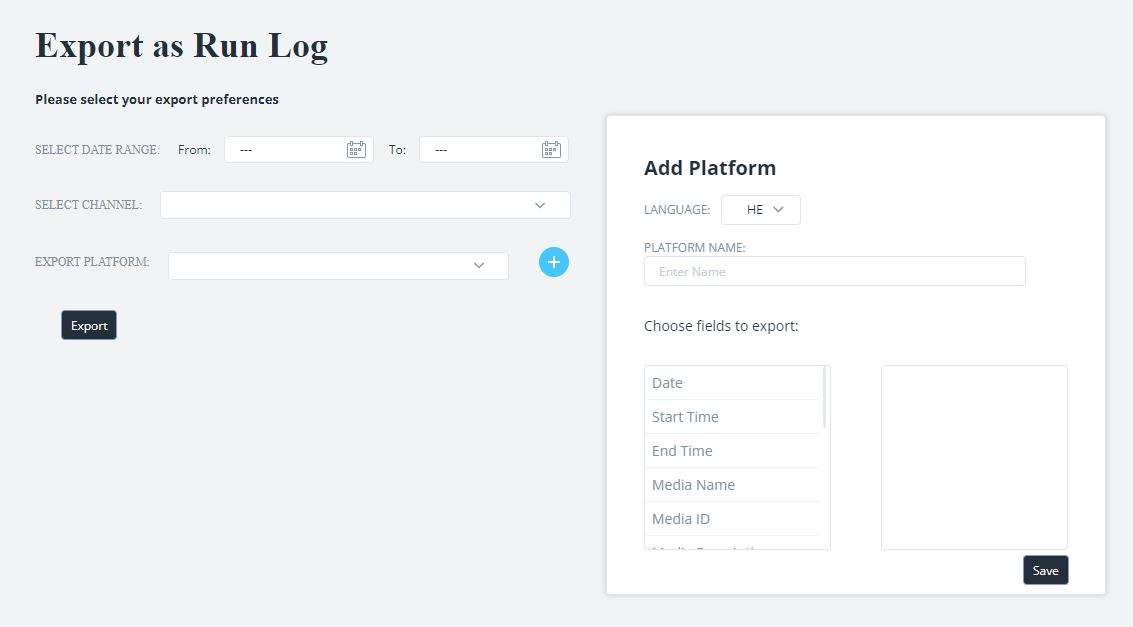This screenshot has height=627, width=1133.
Task: Click the blue plus add platform icon
Action: point(554,262)
